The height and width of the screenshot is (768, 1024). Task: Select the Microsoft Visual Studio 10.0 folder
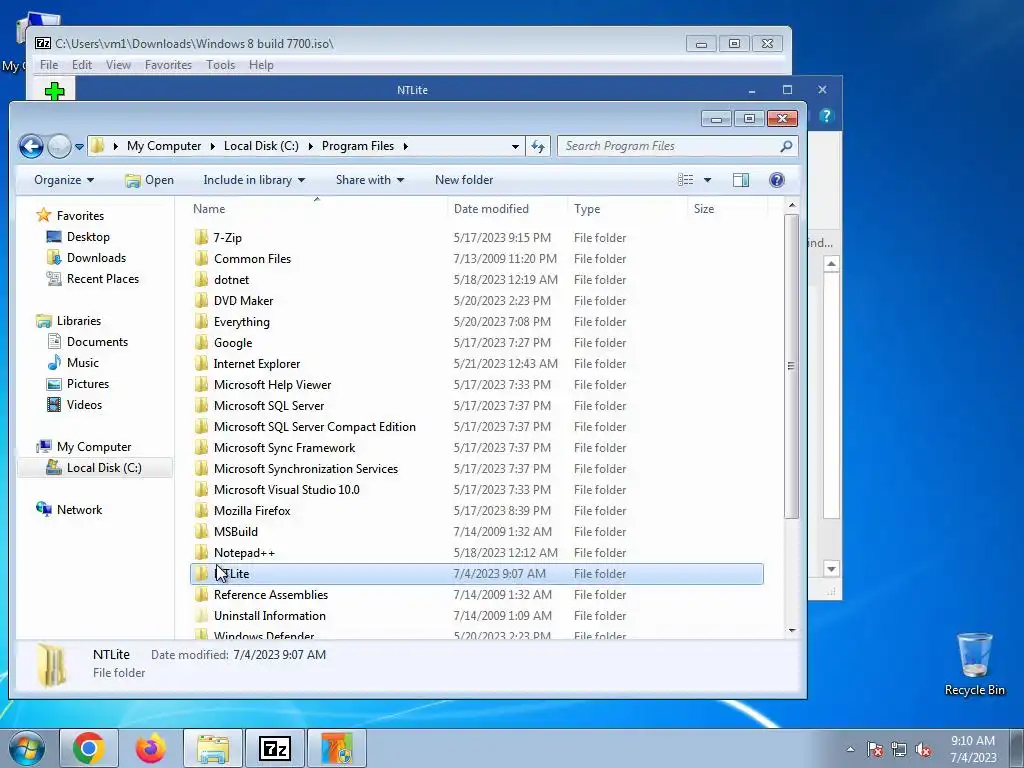tap(287, 489)
